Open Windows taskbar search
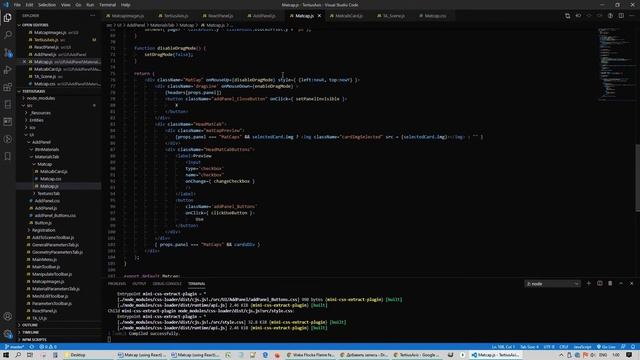 pos(18,355)
